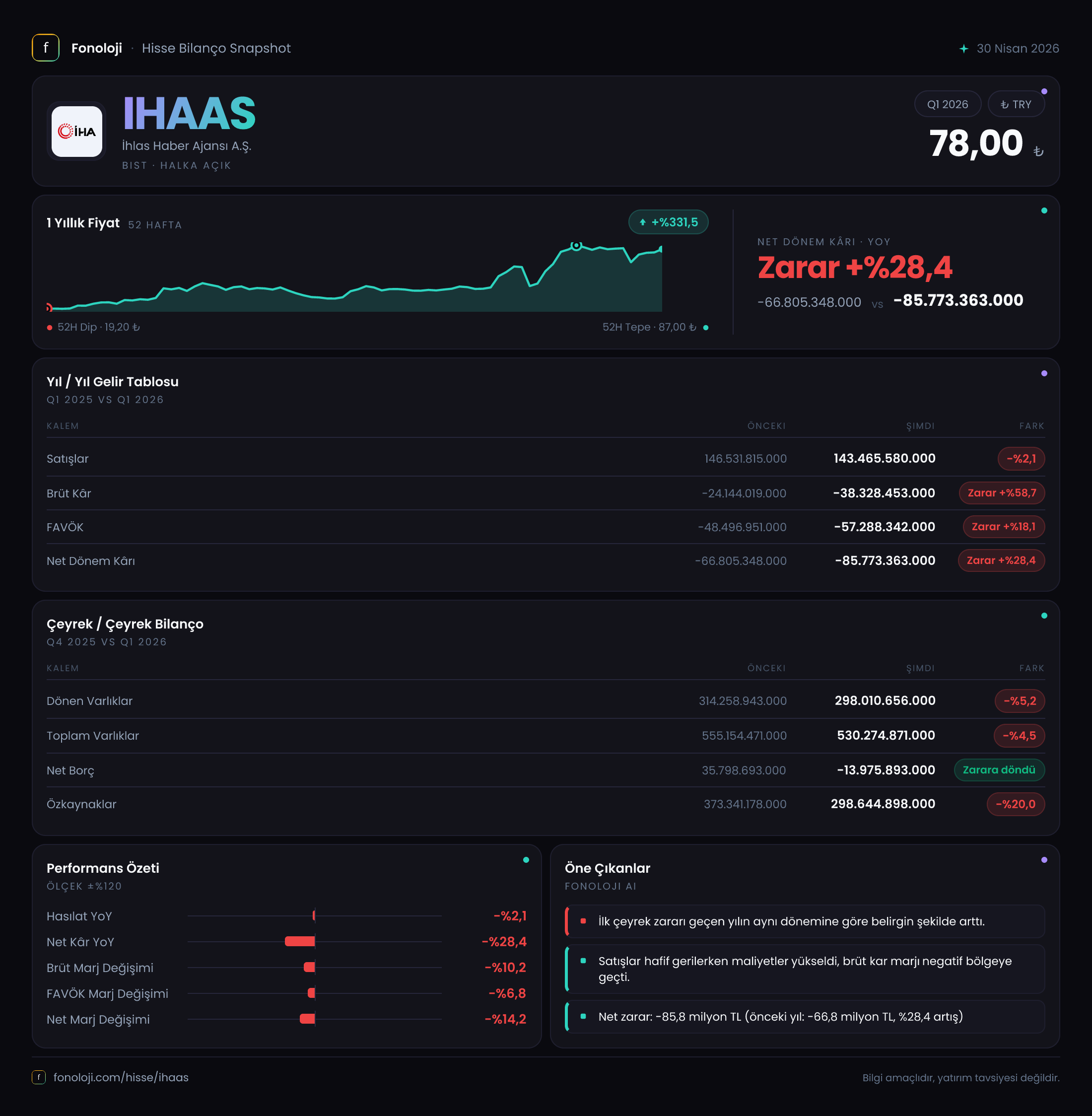Image resolution: width=1092 pixels, height=1116 pixels.
Task: Click the 78,00 share price
Action: pyautogui.click(x=976, y=143)
